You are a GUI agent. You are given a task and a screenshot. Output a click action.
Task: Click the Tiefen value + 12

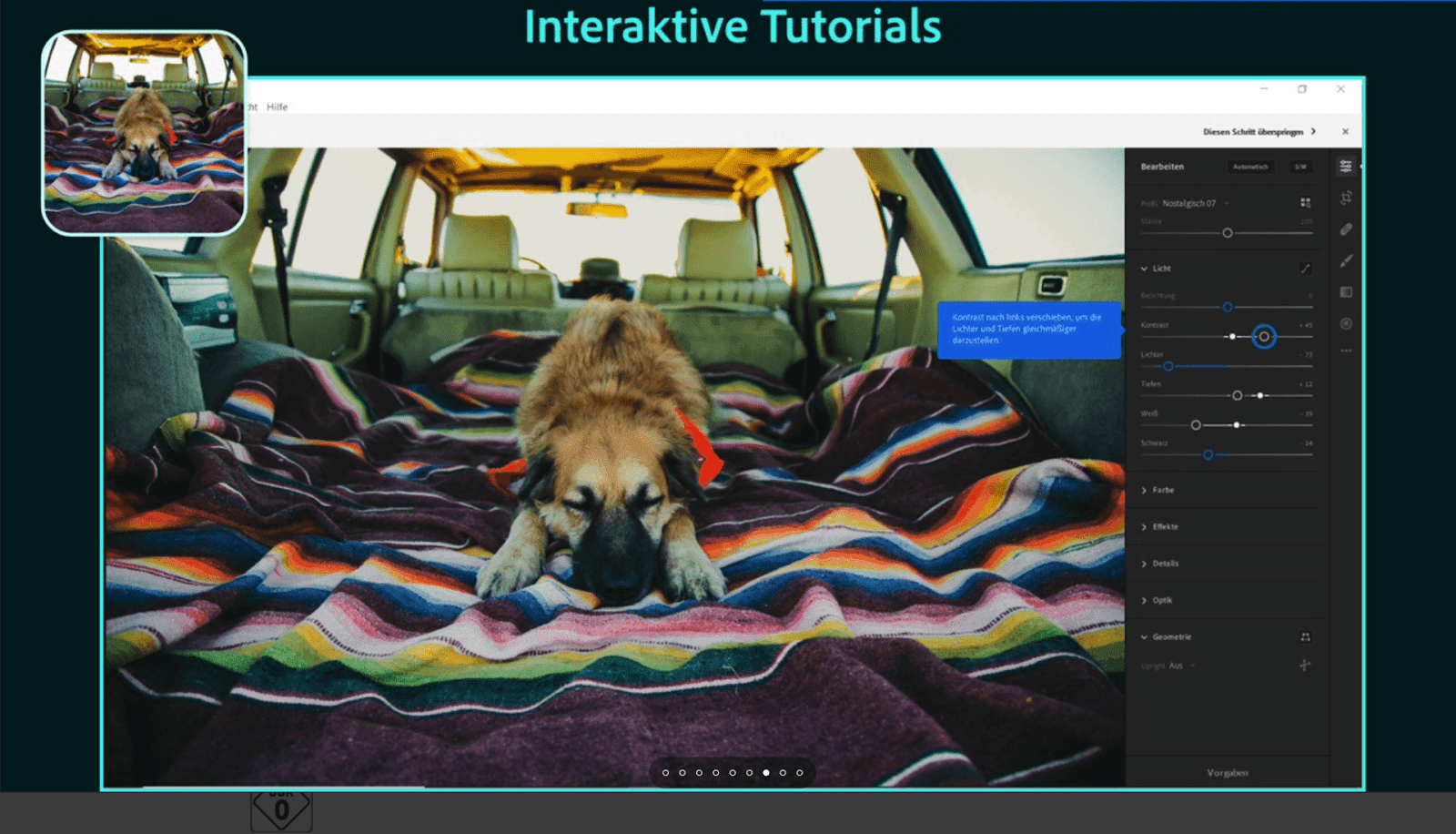(1306, 384)
